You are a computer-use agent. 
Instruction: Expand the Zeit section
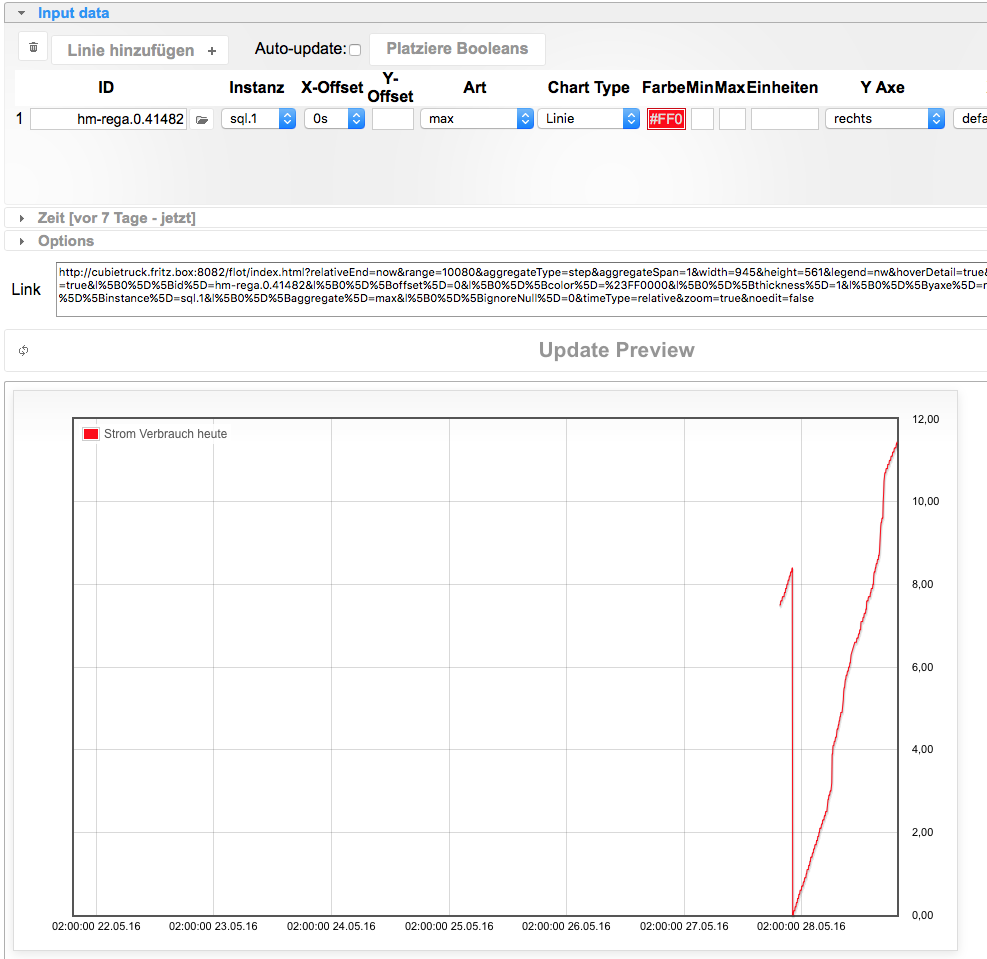tap(116, 218)
